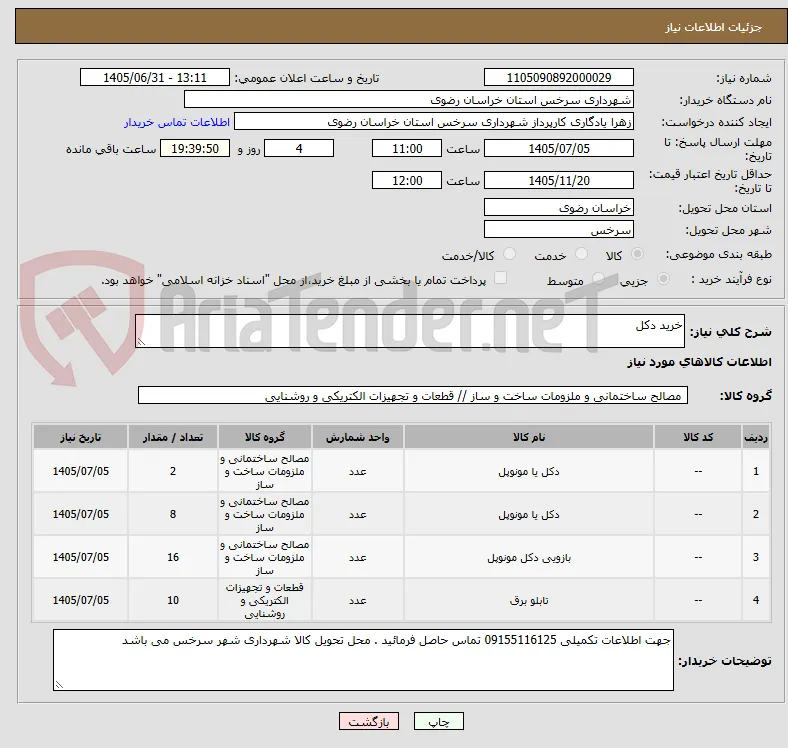Click the resize handle of buyer notes textarea

(x=59, y=685)
